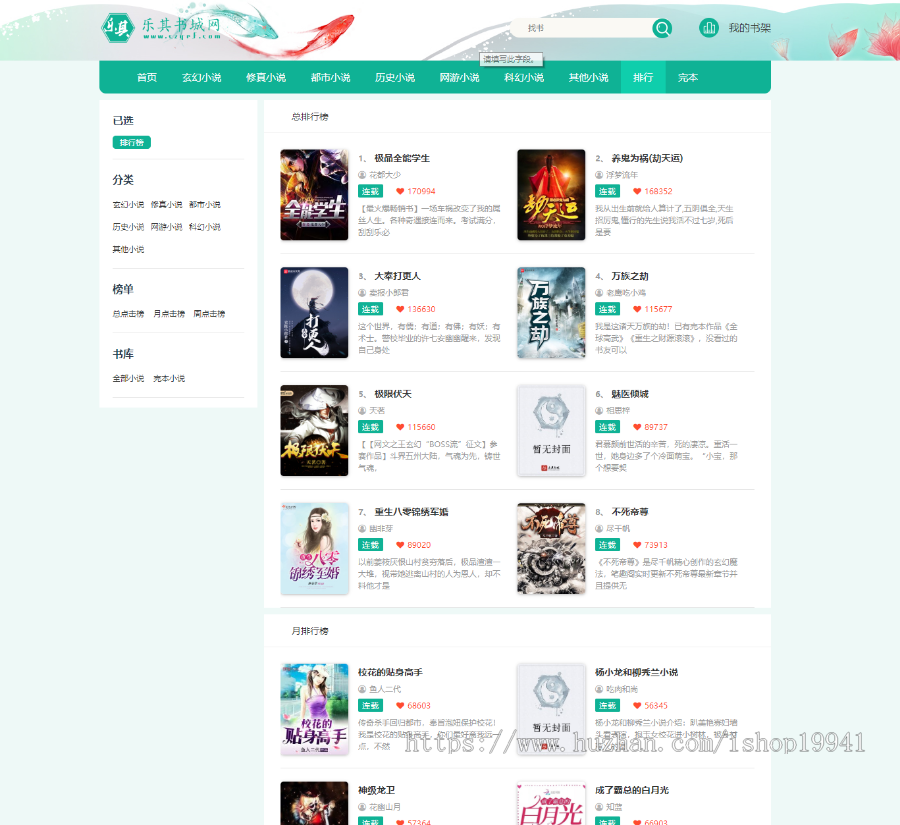900x825 pixels.
Task: Open 历史小说 in the navigation bar
Action: [x=395, y=77]
